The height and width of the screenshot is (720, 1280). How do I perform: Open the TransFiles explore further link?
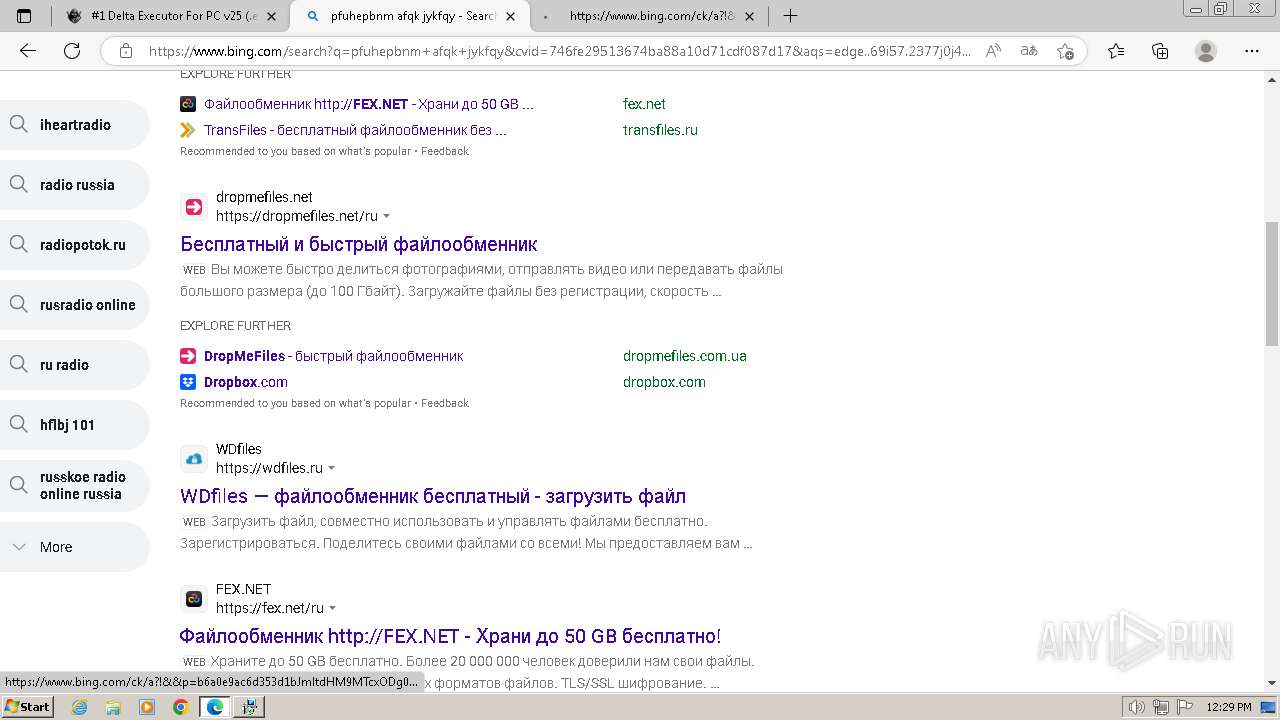pyautogui.click(x=355, y=130)
